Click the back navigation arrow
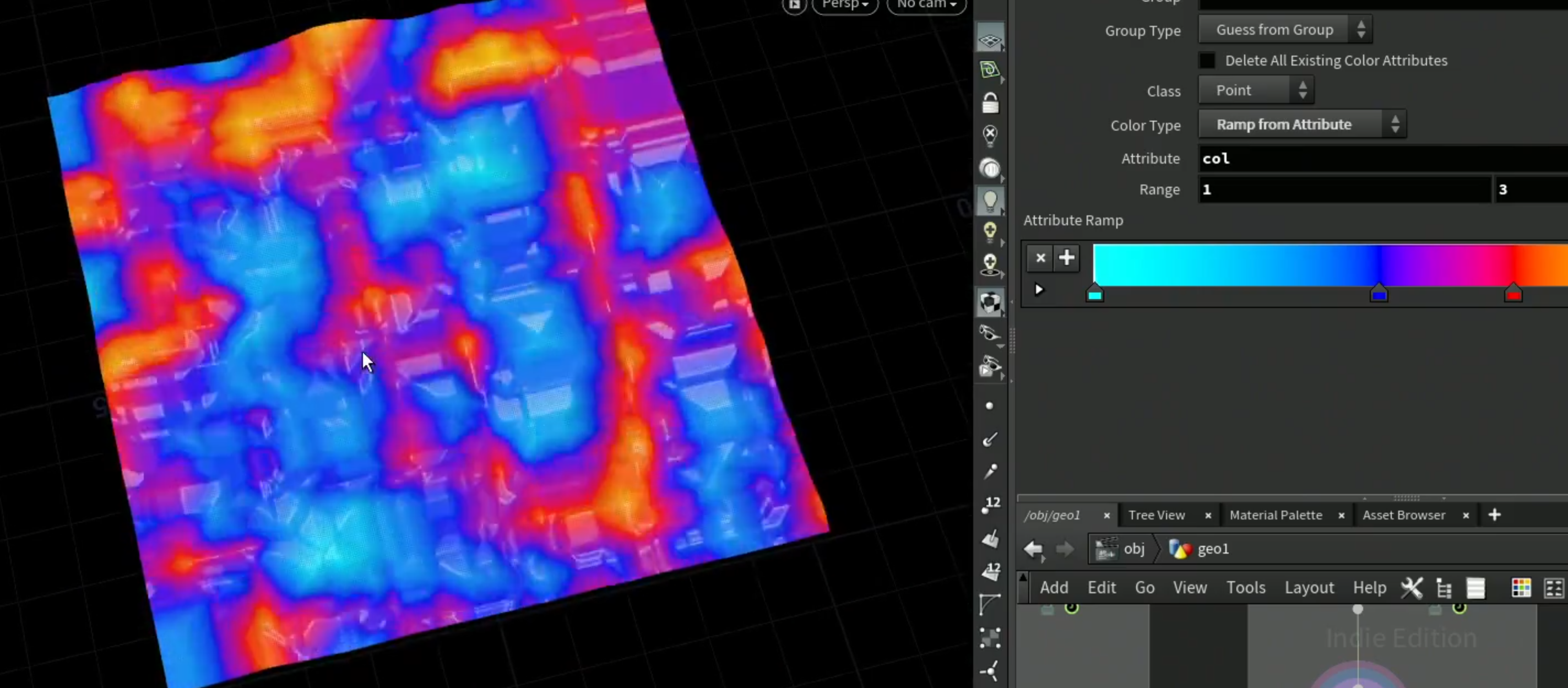Viewport: 1568px width, 688px height. [x=1034, y=549]
